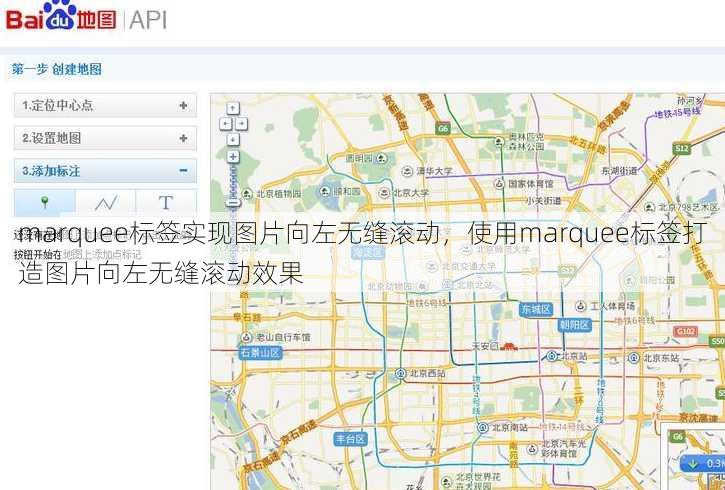This screenshot has height=490, width=725.
Task: Click the 奥林匹克森林公园 map marker
Action: (499, 141)
